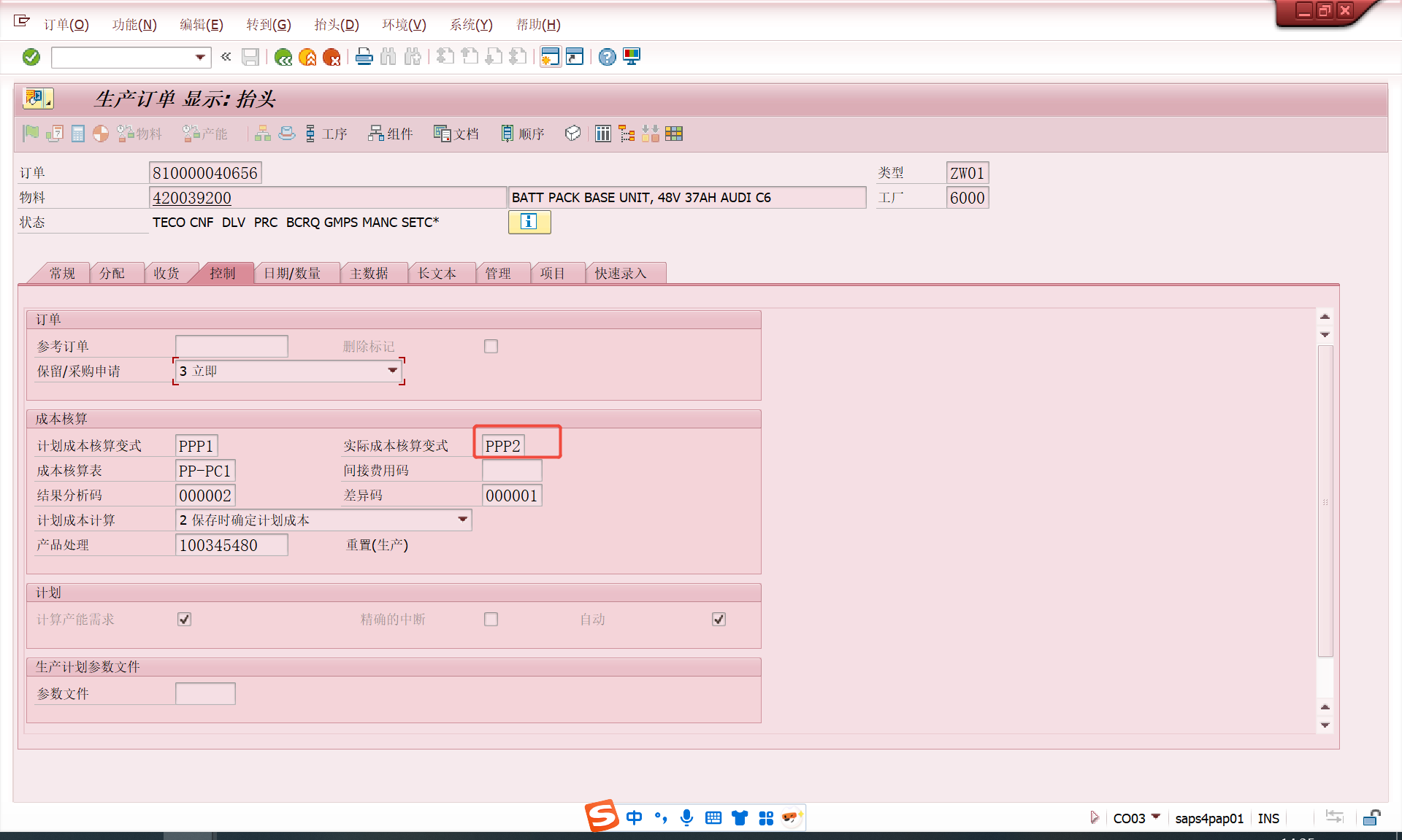Click the red Cancel icon
1402x840 pixels.
(x=332, y=57)
